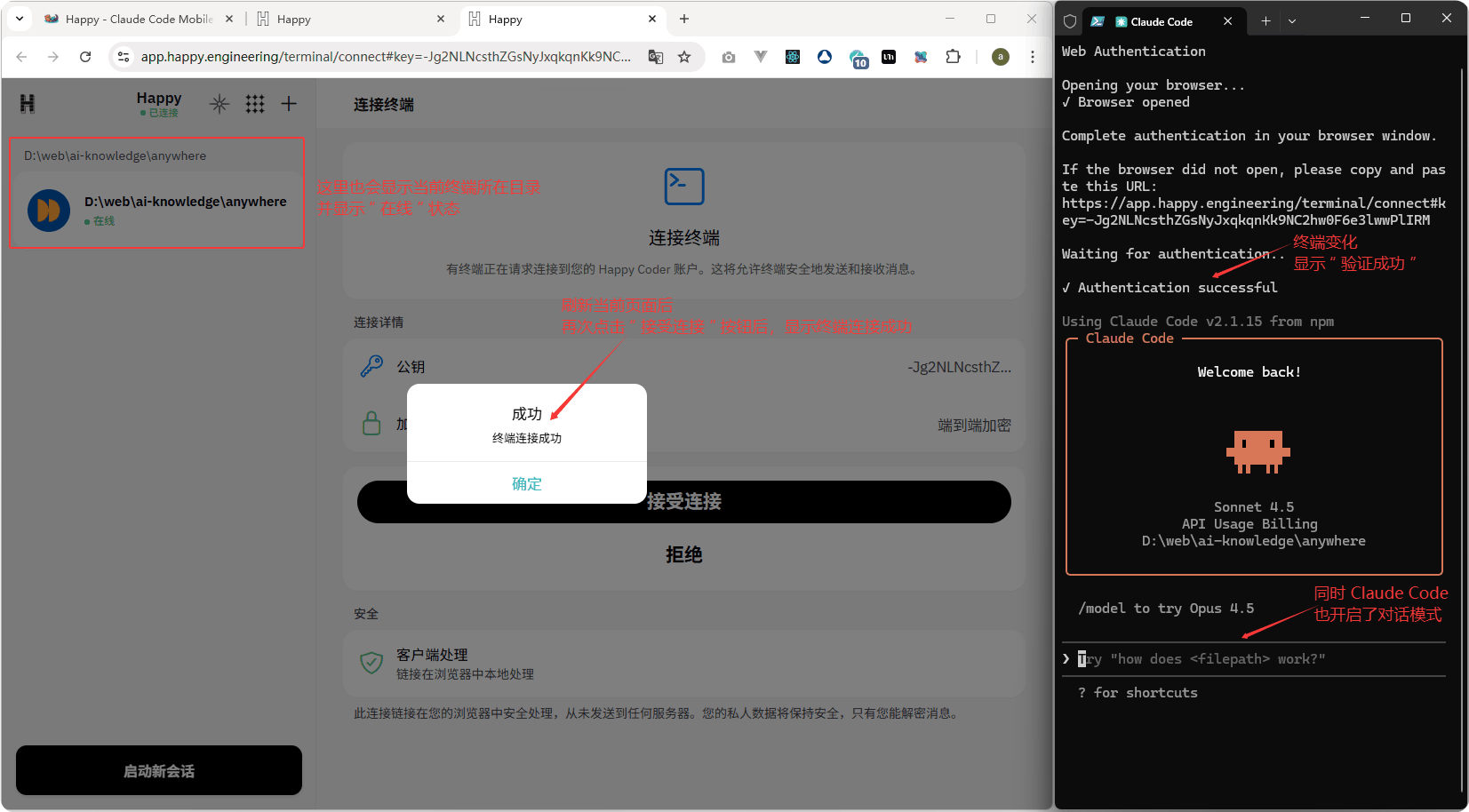Open the browser tab search dropdown

pos(20,19)
